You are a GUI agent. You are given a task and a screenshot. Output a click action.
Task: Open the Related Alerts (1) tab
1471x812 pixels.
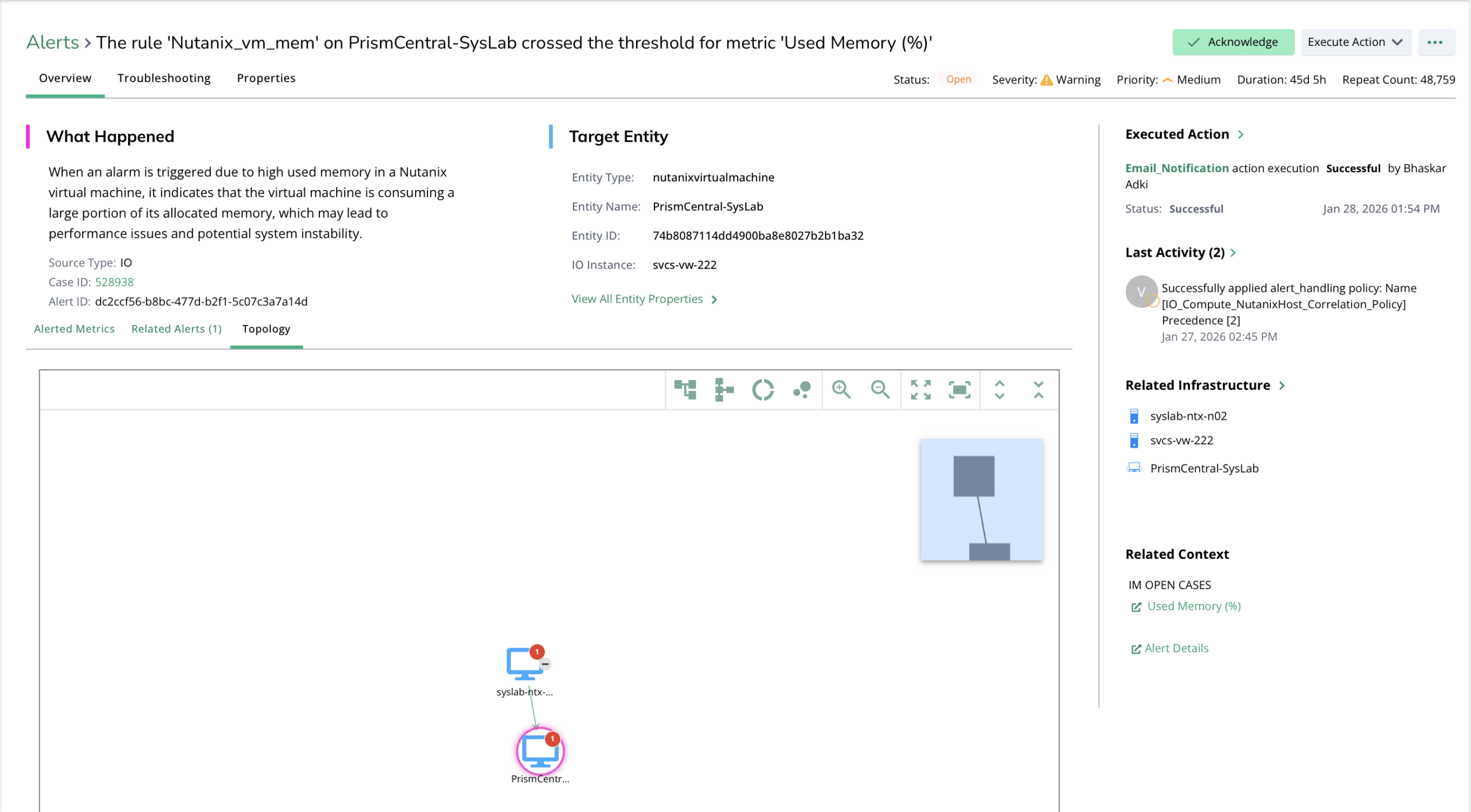[x=176, y=328]
